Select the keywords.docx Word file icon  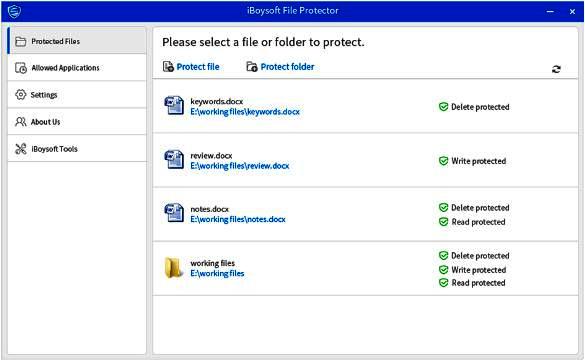click(x=174, y=105)
